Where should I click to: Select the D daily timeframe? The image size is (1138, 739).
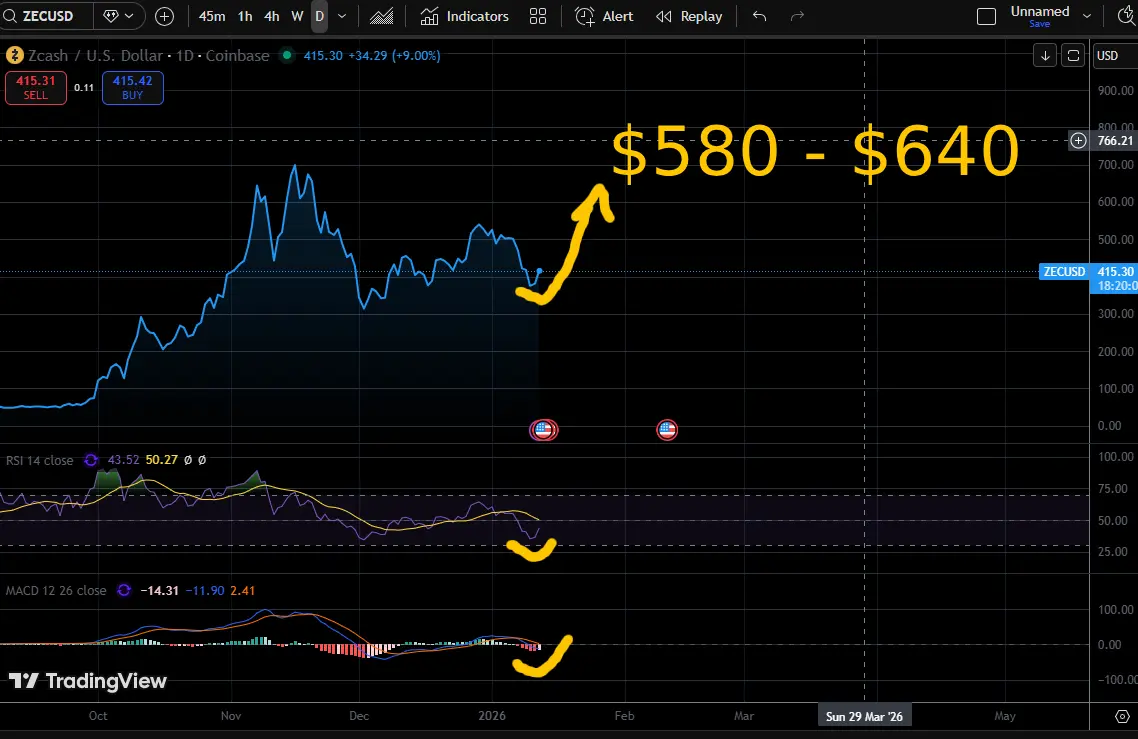(x=319, y=16)
